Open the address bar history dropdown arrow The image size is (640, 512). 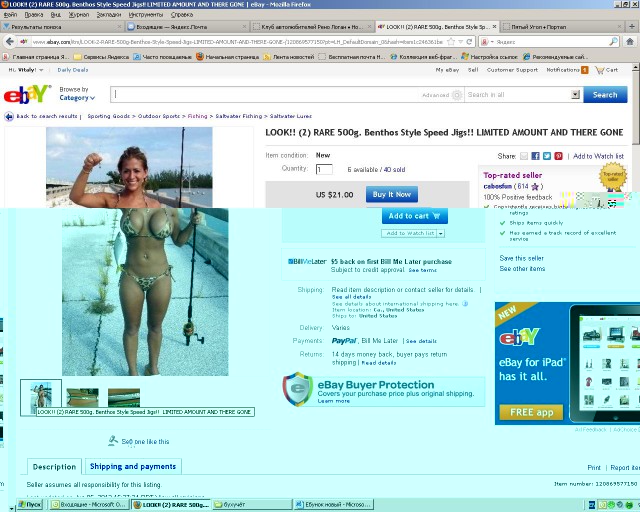[460, 42]
